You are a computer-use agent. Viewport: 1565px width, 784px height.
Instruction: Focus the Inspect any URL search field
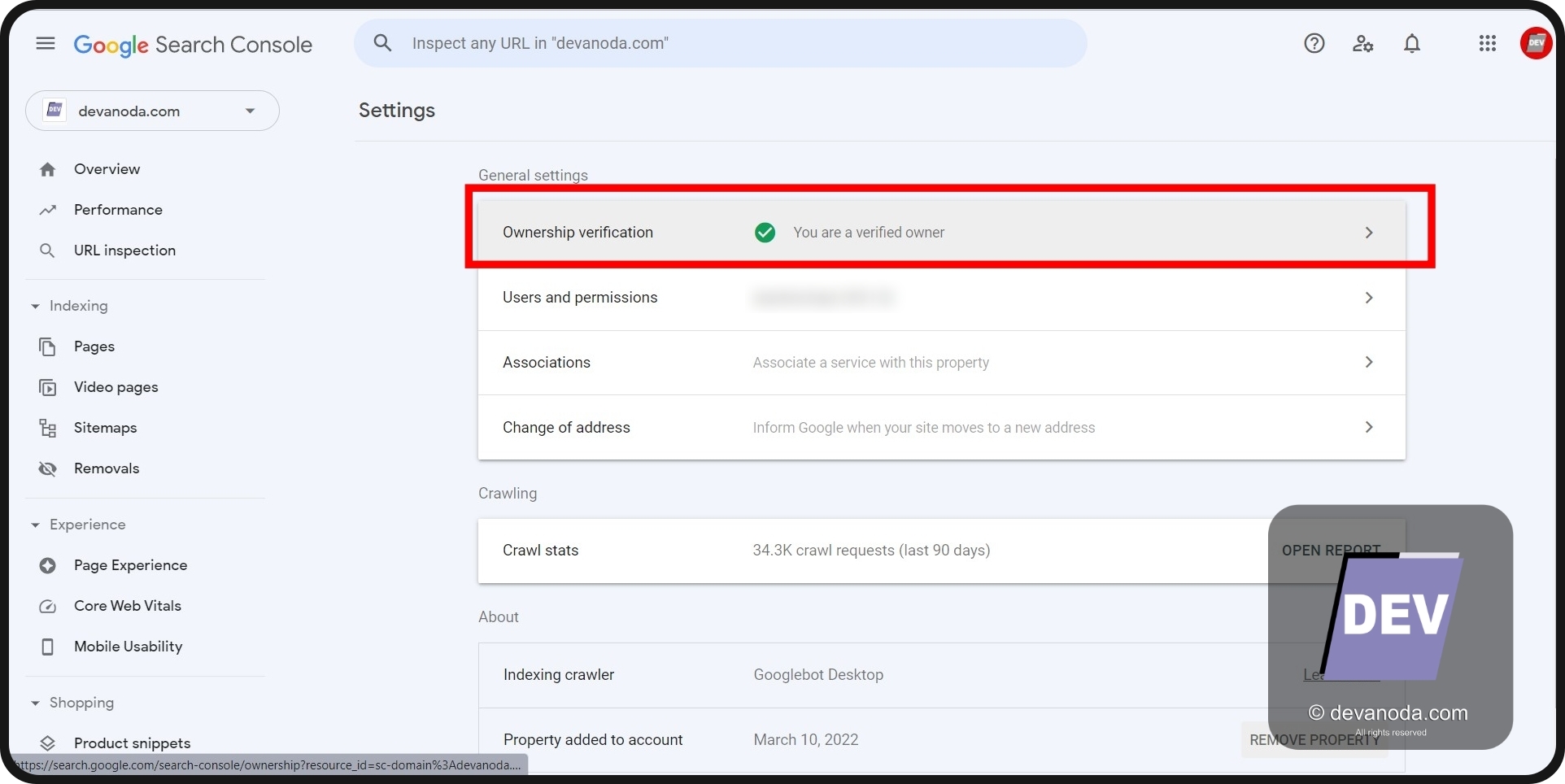pyautogui.click(x=720, y=43)
